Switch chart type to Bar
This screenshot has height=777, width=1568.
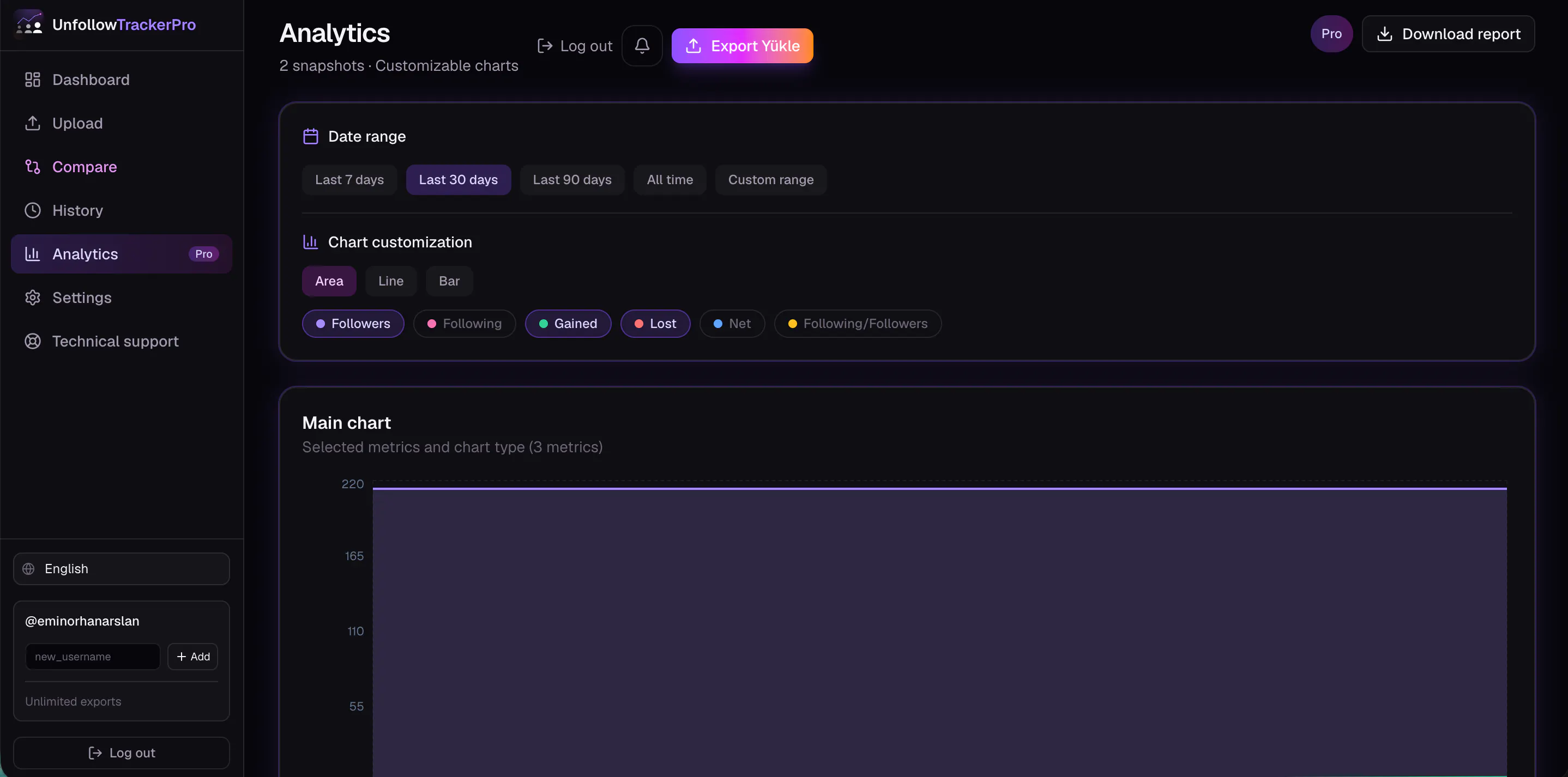[x=449, y=281]
